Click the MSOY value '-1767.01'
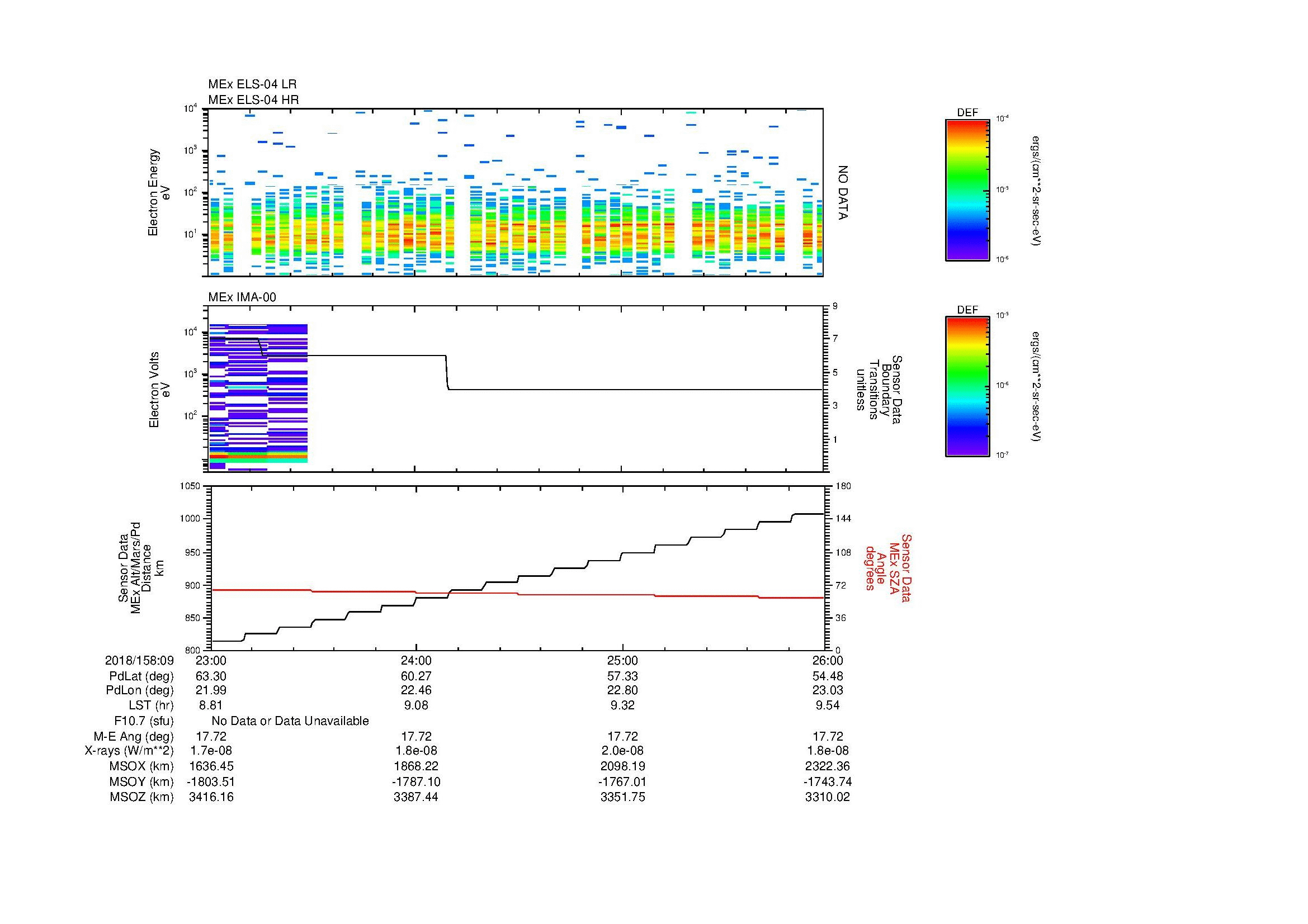 (622, 782)
